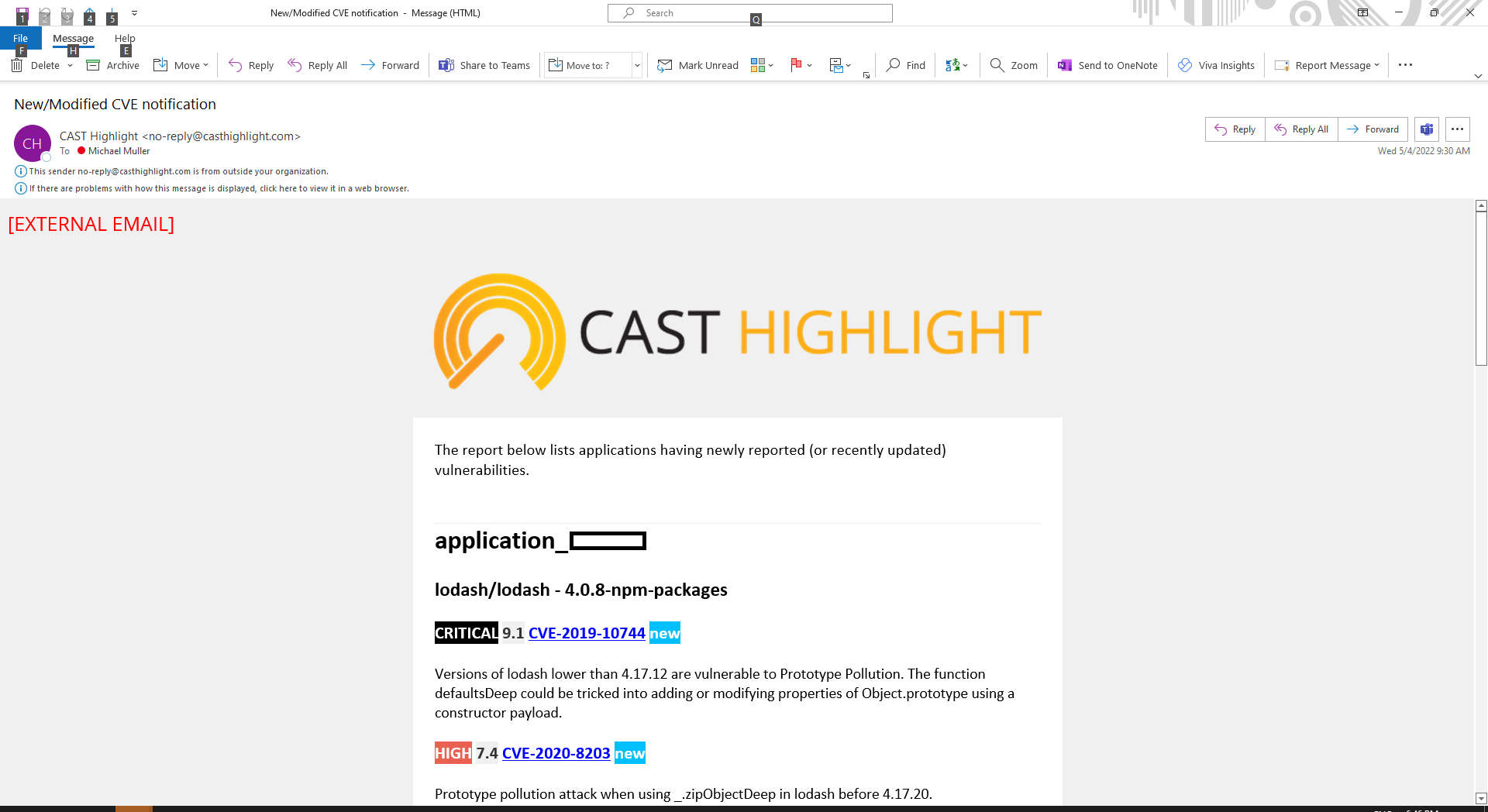Archive this email message

pos(113,65)
